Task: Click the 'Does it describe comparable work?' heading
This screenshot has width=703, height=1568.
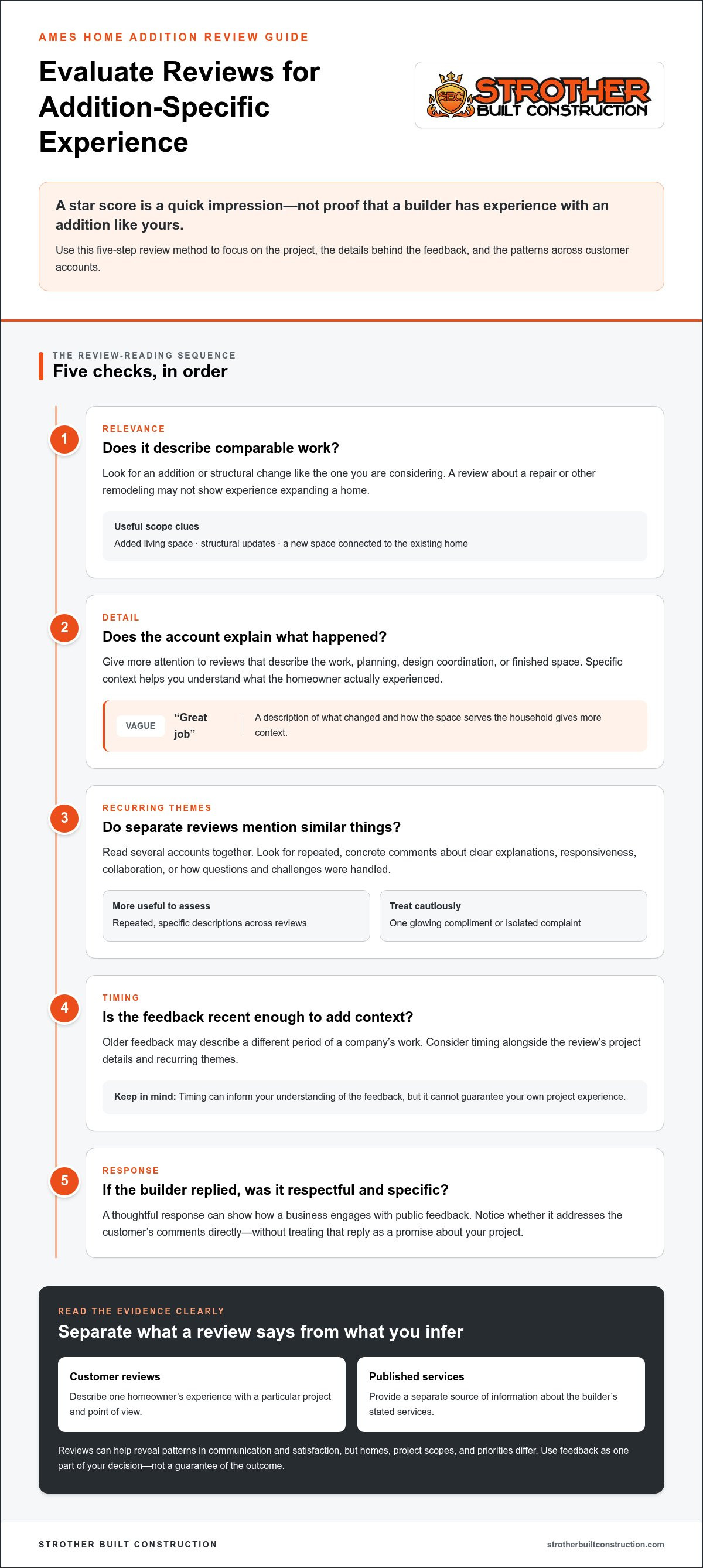Action: coord(220,448)
